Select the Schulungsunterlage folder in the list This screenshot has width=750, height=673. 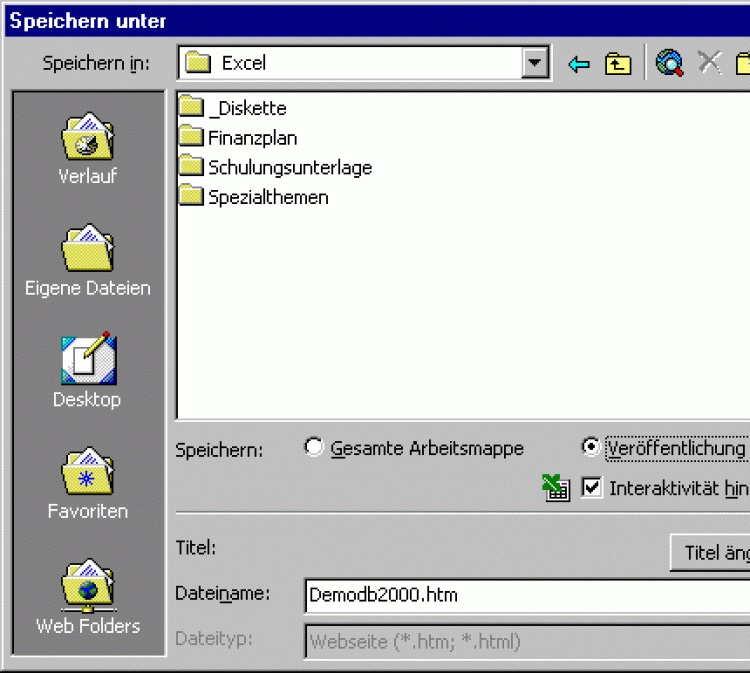[x=288, y=167]
